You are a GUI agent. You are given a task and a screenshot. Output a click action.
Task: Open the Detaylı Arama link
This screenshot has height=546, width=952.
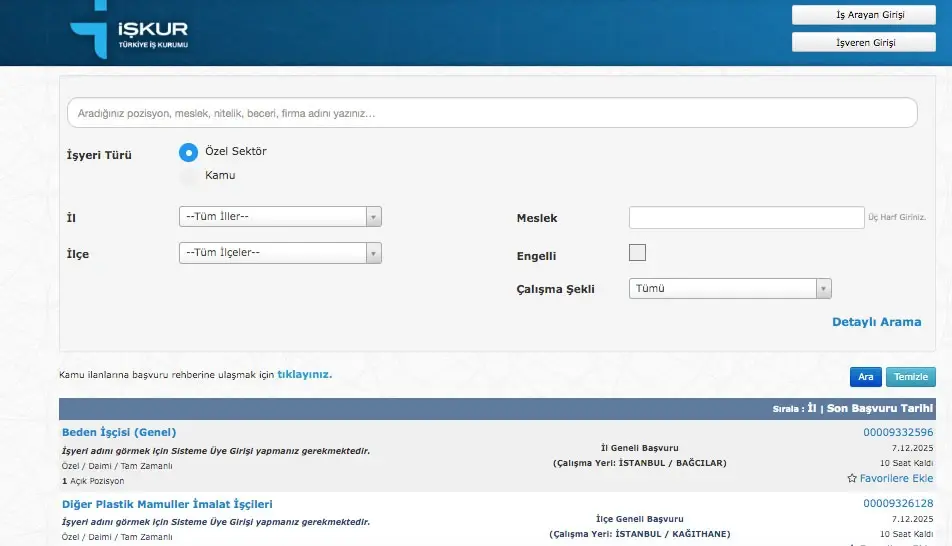[876, 322]
